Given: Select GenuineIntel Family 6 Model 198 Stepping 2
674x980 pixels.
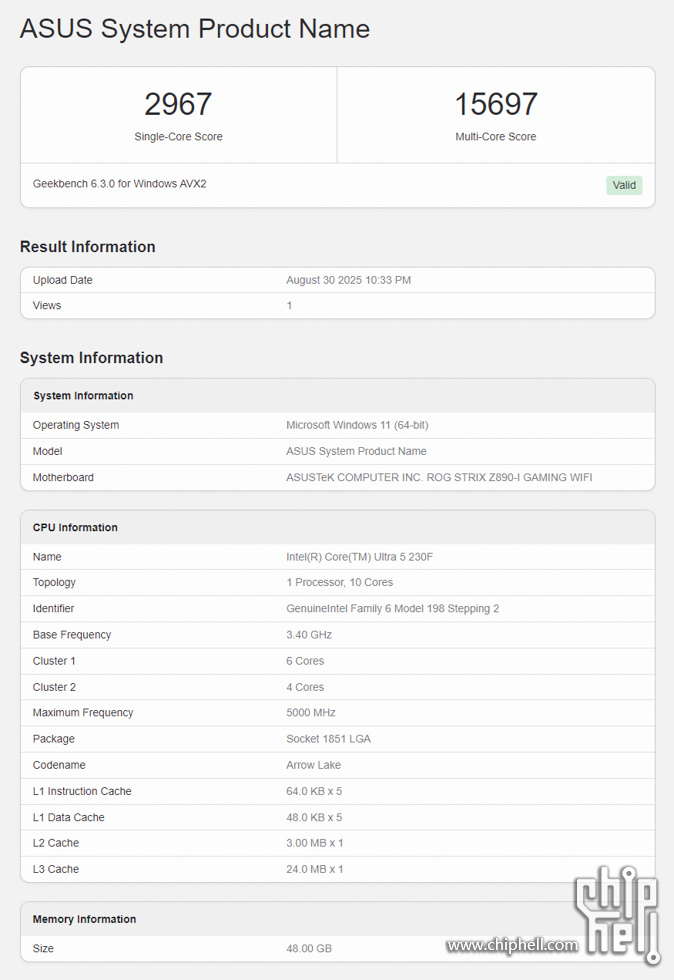Looking at the screenshot, I should (393, 609).
